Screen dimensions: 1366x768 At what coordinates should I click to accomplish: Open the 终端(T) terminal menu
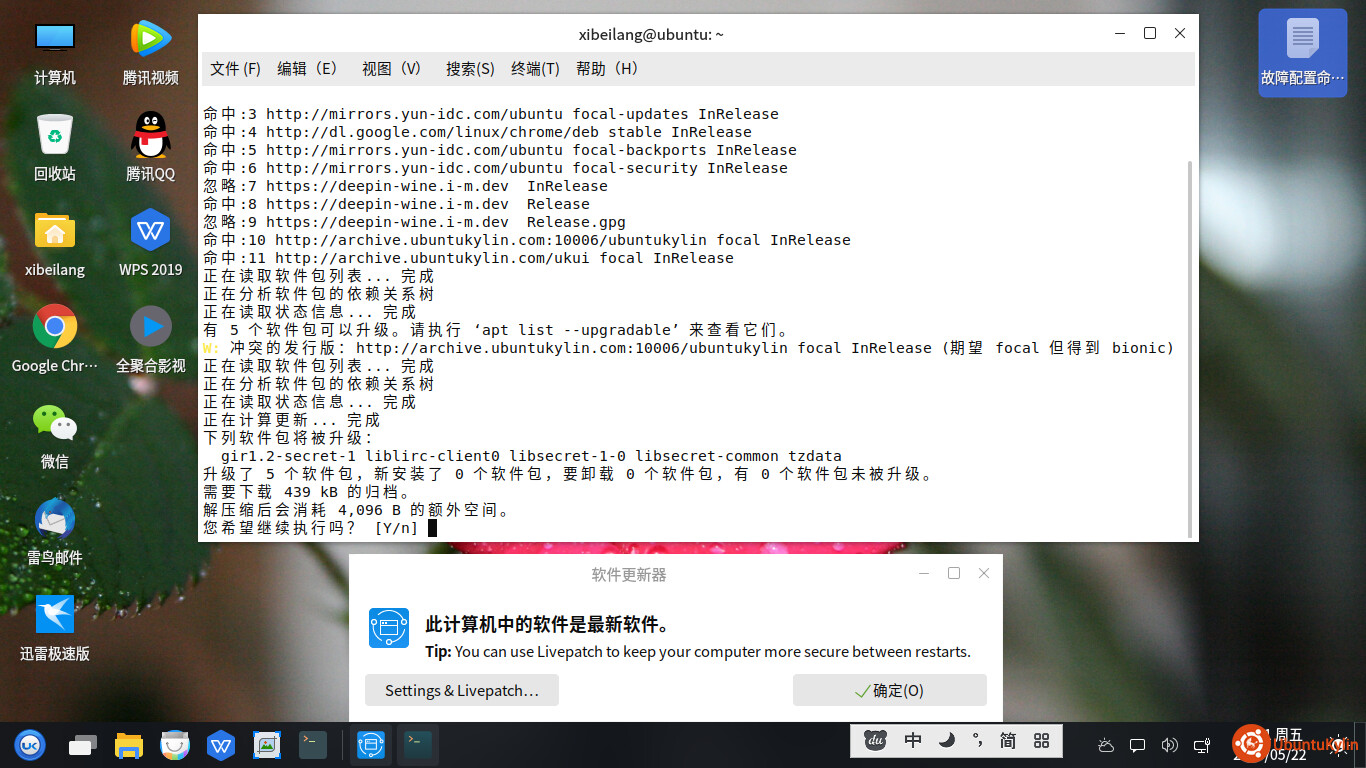tap(535, 69)
